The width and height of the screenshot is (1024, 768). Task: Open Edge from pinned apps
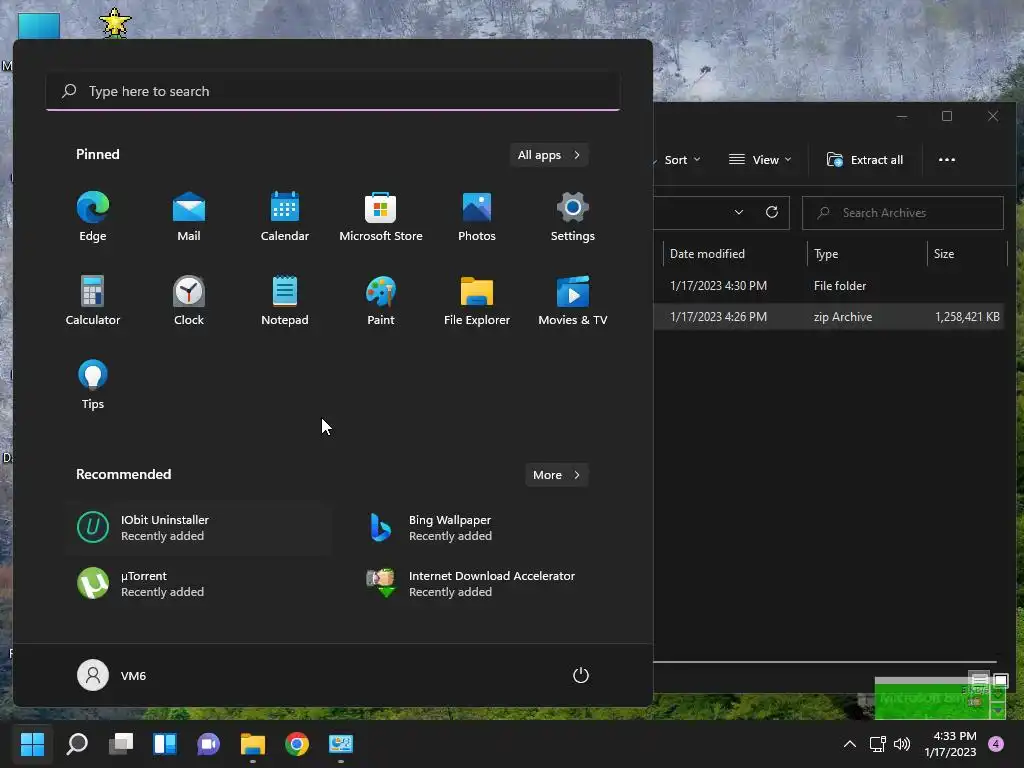pyautogui.click(x=93, y=217)
